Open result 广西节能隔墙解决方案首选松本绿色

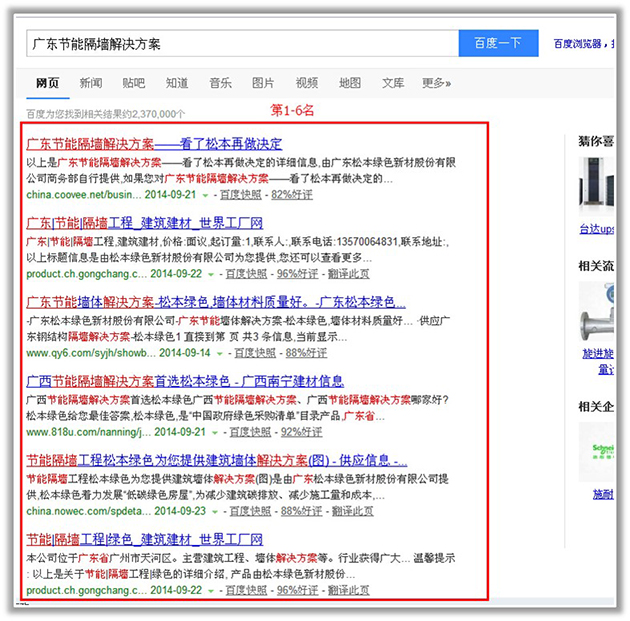185,381
